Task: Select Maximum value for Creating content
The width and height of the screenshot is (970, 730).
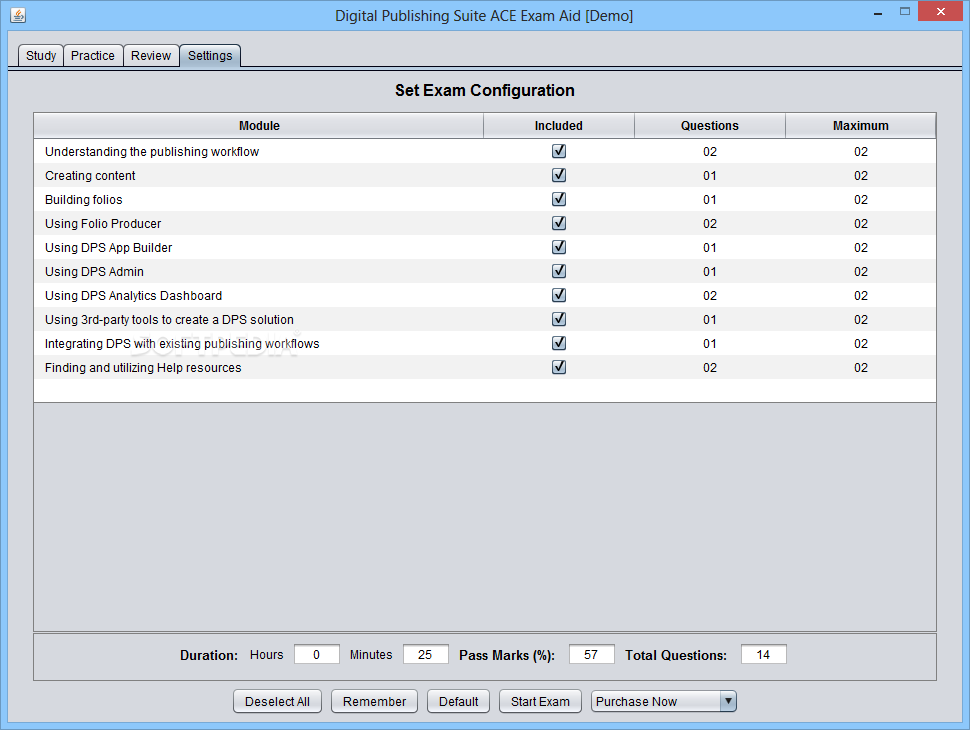Action: tap(861, 176)
